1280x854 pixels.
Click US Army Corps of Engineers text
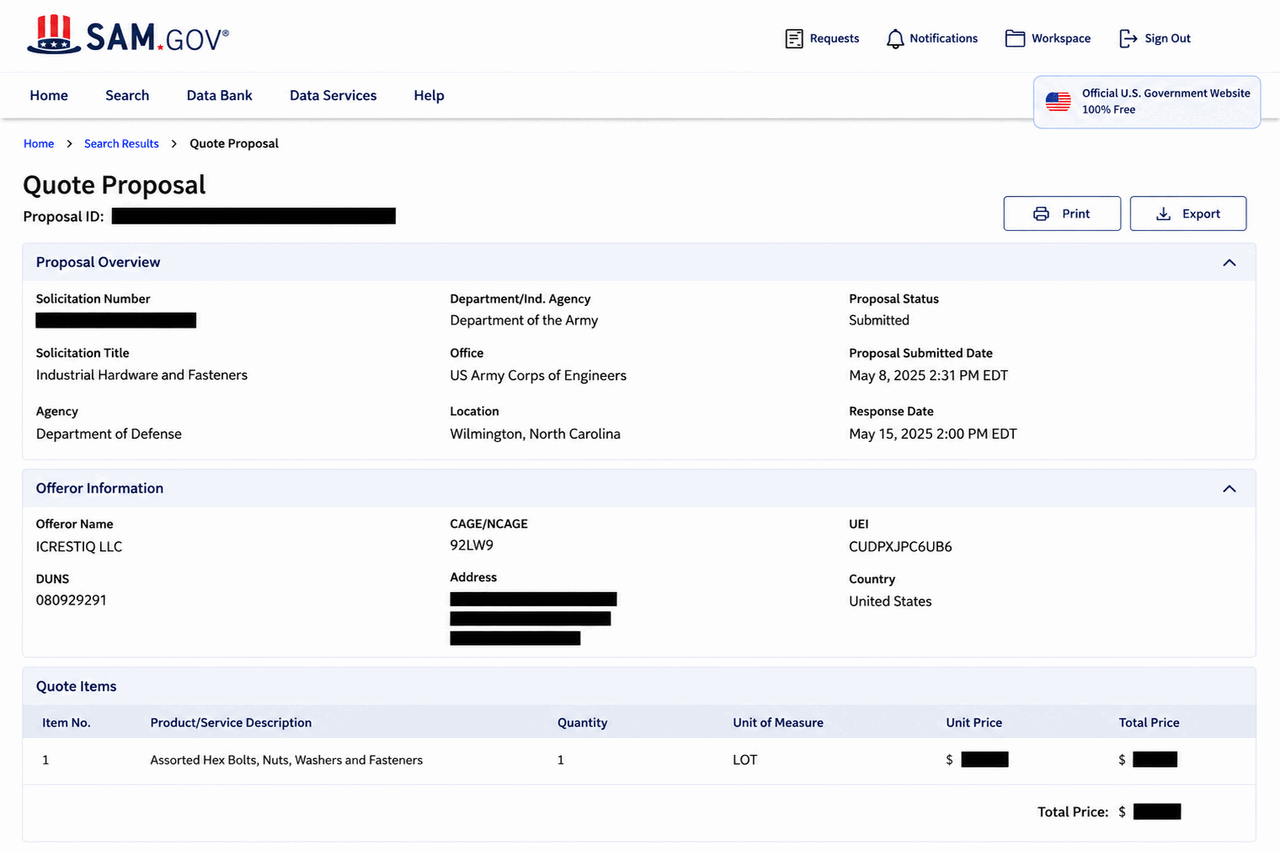(538, 376)
